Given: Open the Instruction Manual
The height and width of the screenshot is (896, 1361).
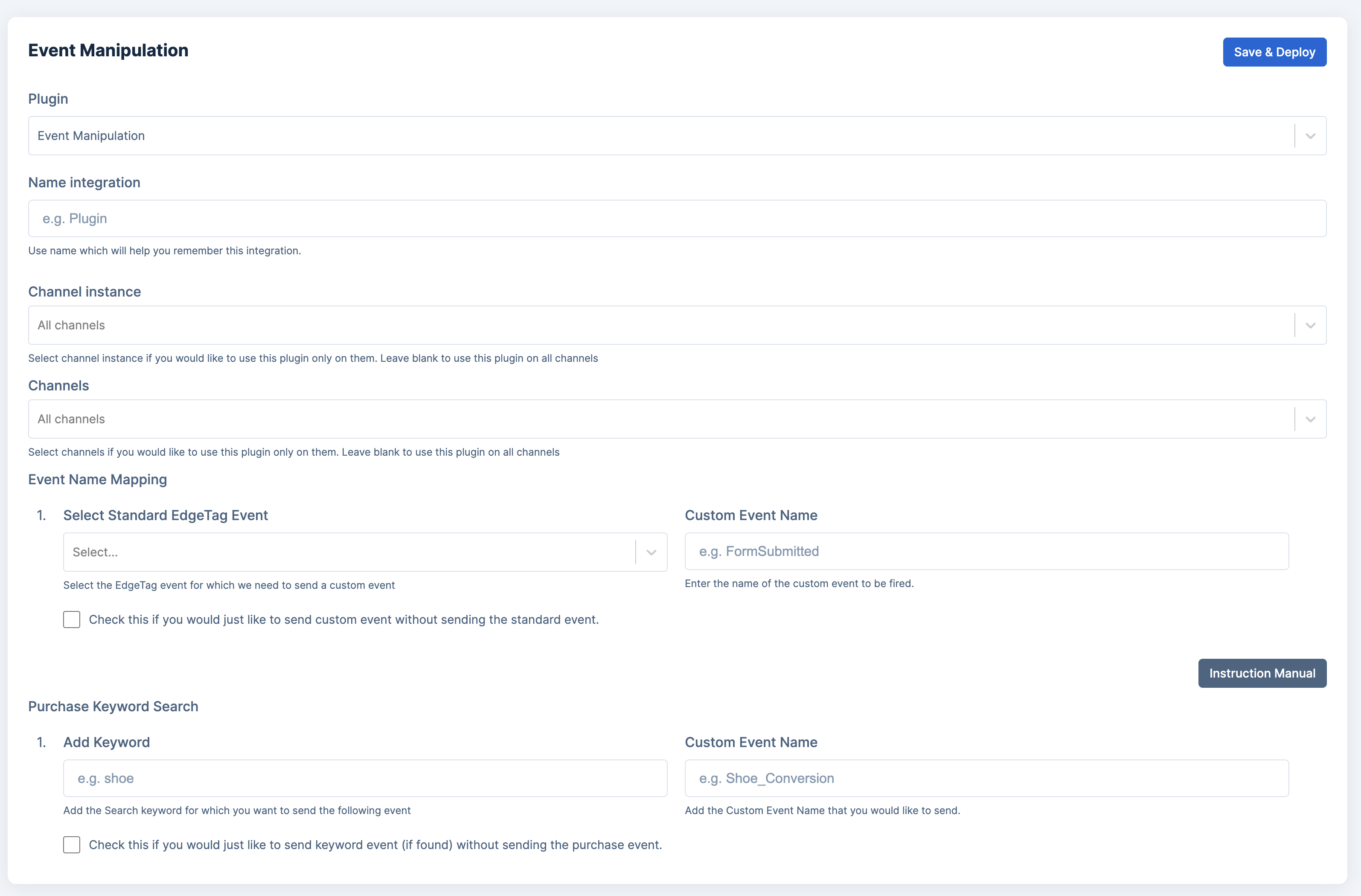Looking at the screenshot, I should point(1262,673).
